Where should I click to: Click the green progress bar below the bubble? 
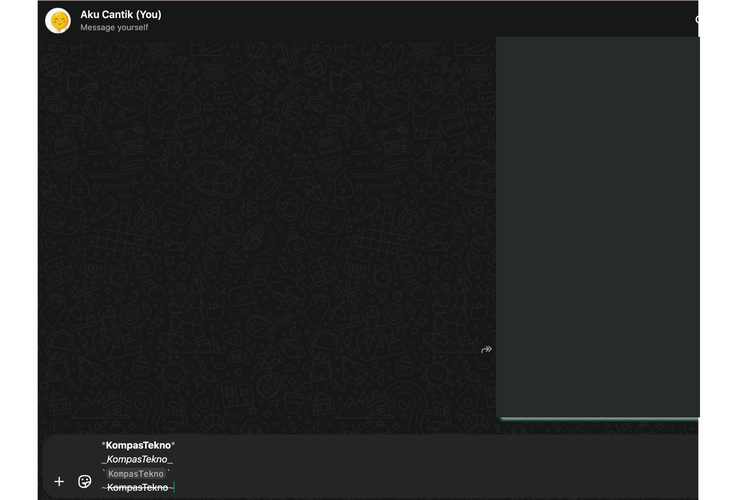click(x=598, y=418)
